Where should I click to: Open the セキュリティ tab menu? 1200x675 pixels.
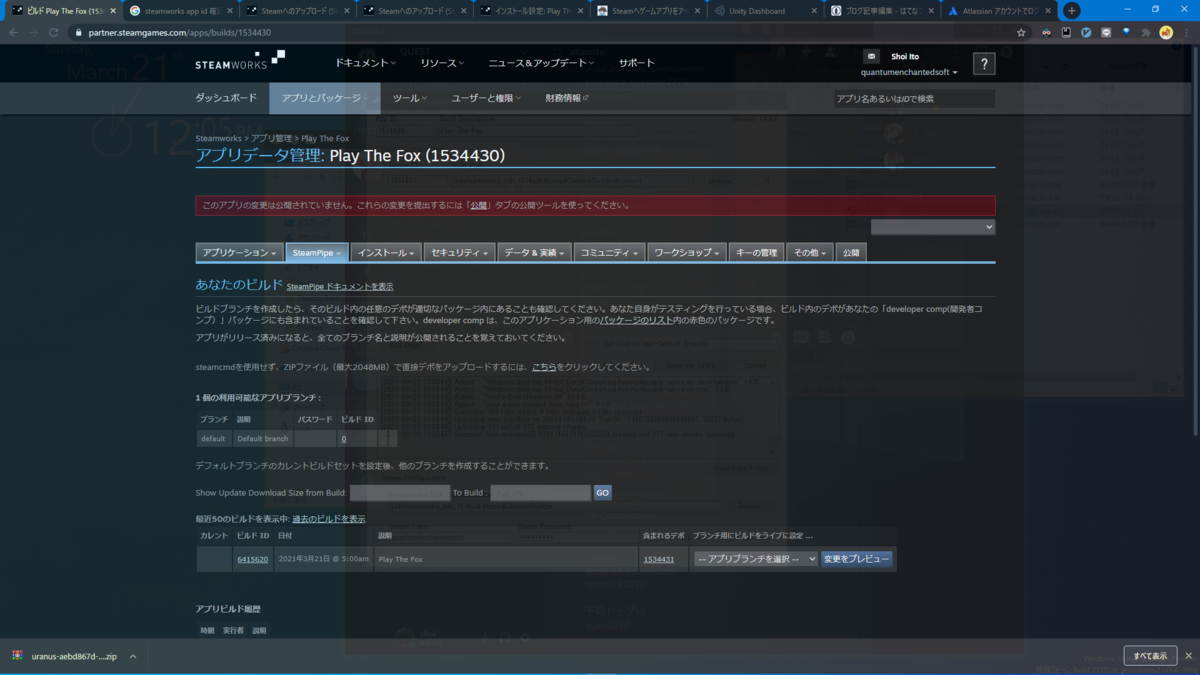[x=459, y=253]
